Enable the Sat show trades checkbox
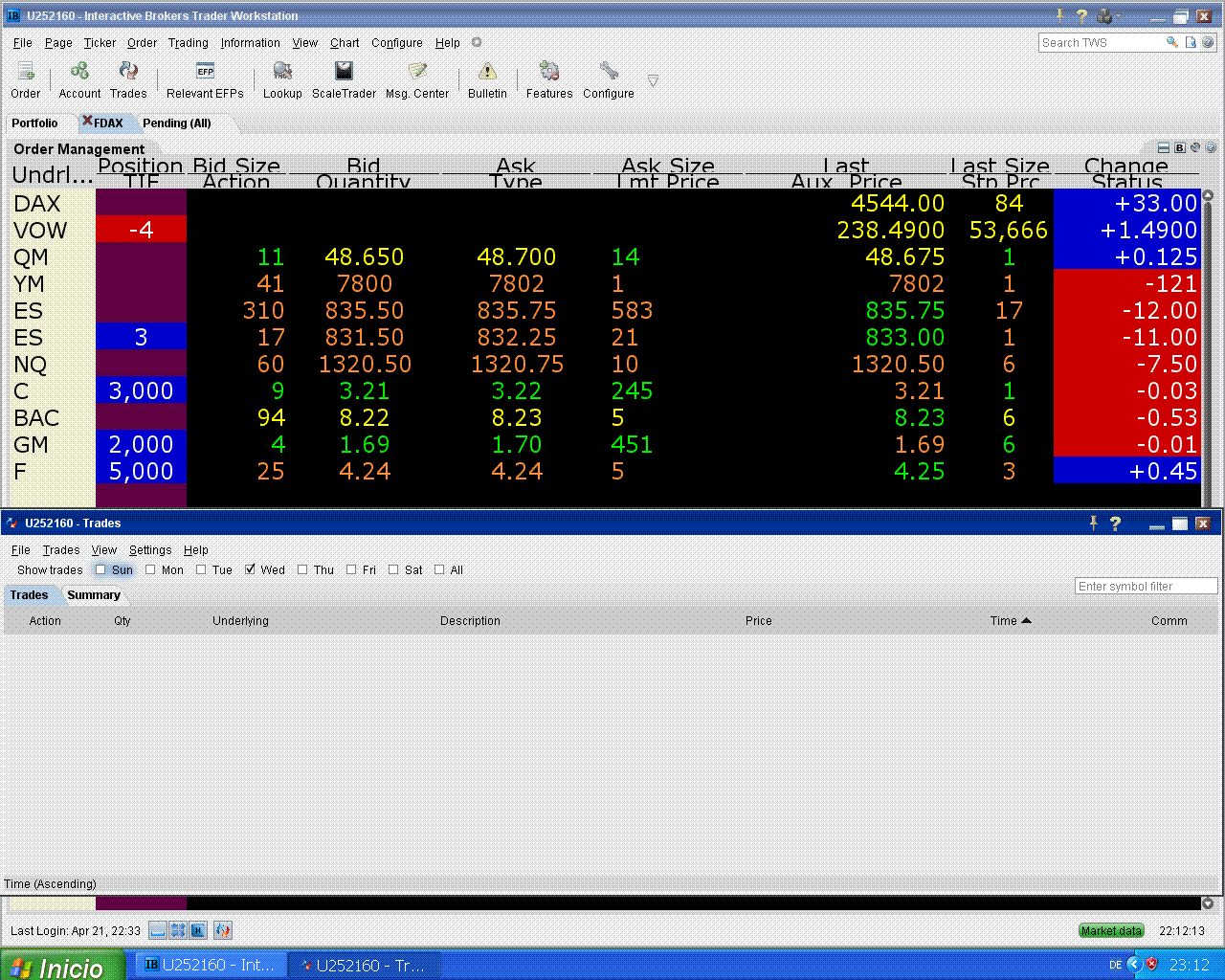The image size is (1225, 980). coord(393,569)
